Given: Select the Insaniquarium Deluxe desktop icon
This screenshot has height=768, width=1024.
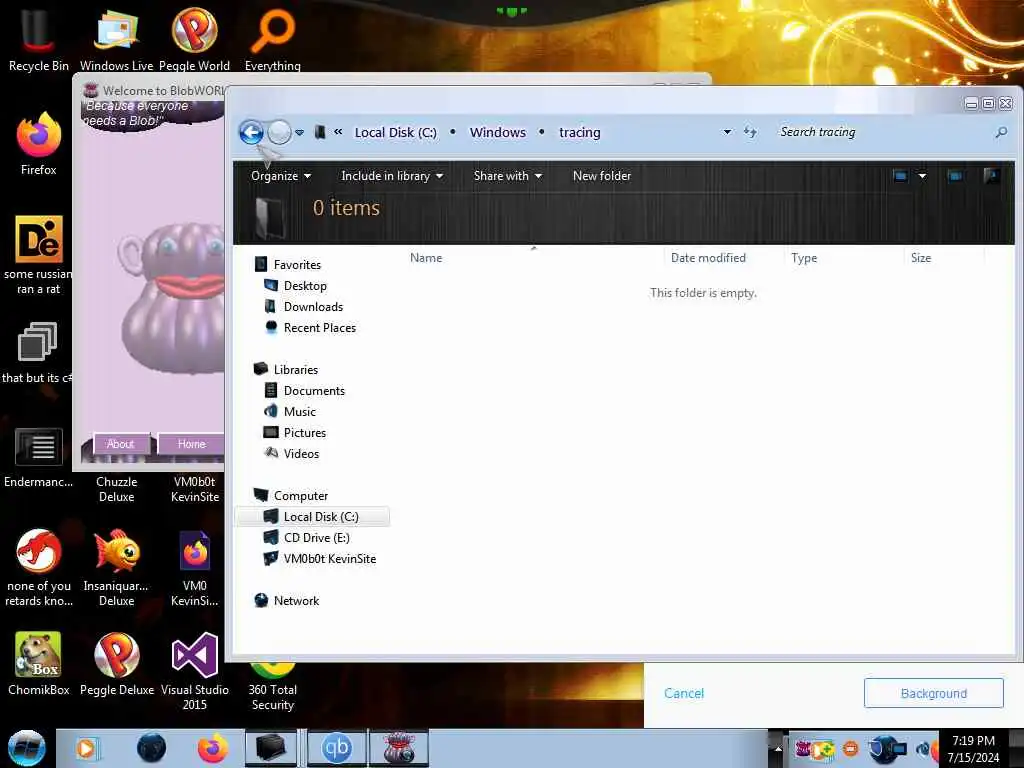Looking at the screenshot, I should pos(116,568).
